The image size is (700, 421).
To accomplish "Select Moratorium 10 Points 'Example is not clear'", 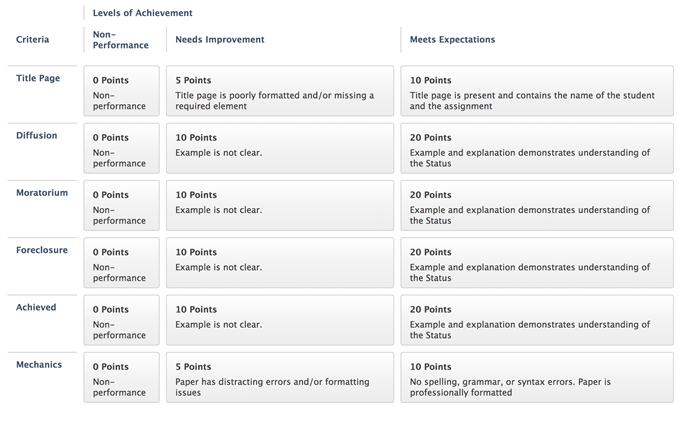I will click(x=280, y=206).
